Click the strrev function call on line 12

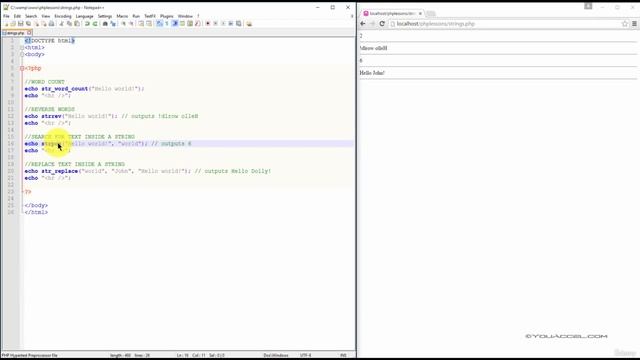tap(51, 116)
